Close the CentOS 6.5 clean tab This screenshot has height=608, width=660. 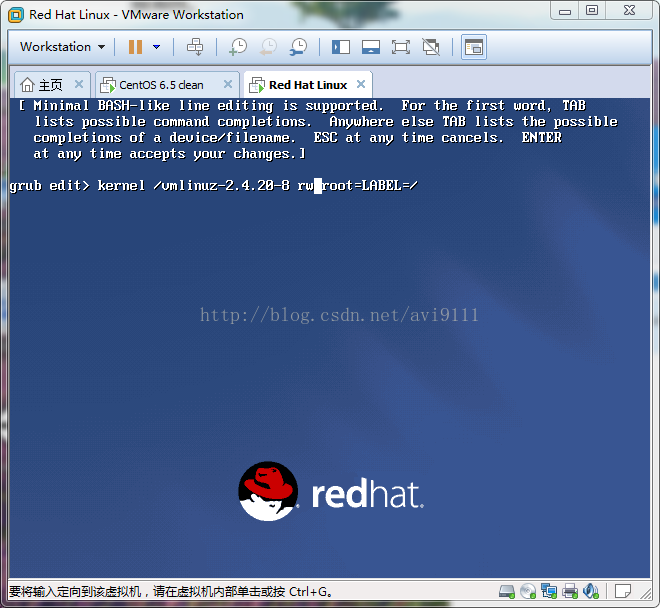[228, 84]
